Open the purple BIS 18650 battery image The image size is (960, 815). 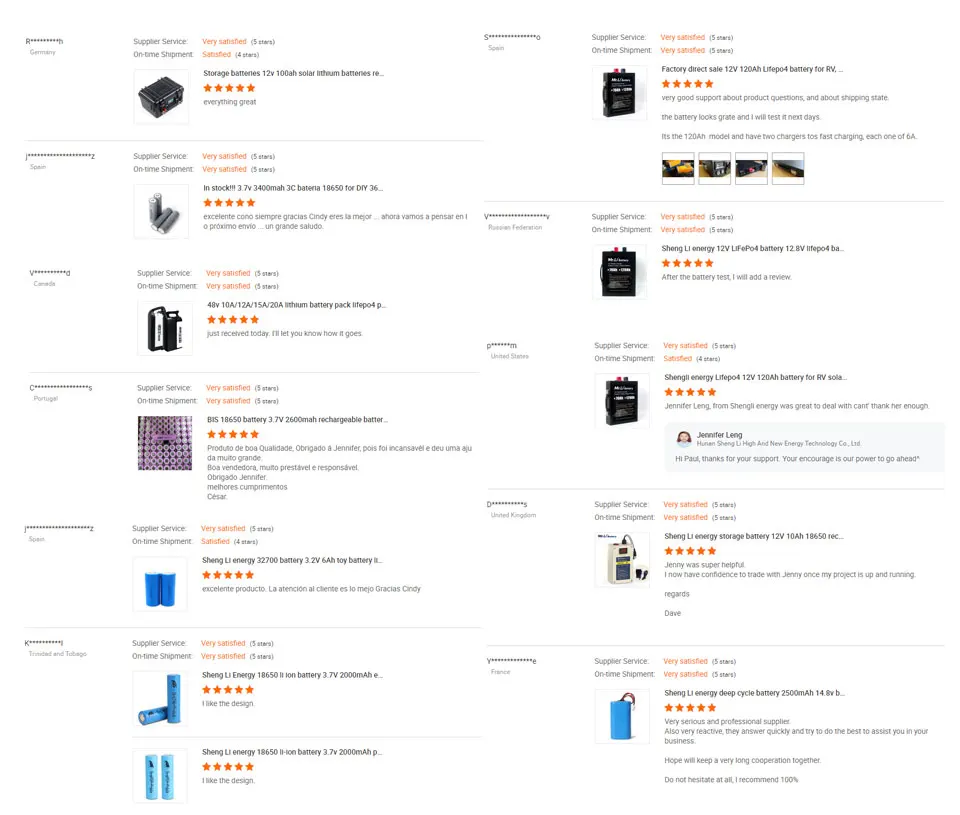coord(165,443)
